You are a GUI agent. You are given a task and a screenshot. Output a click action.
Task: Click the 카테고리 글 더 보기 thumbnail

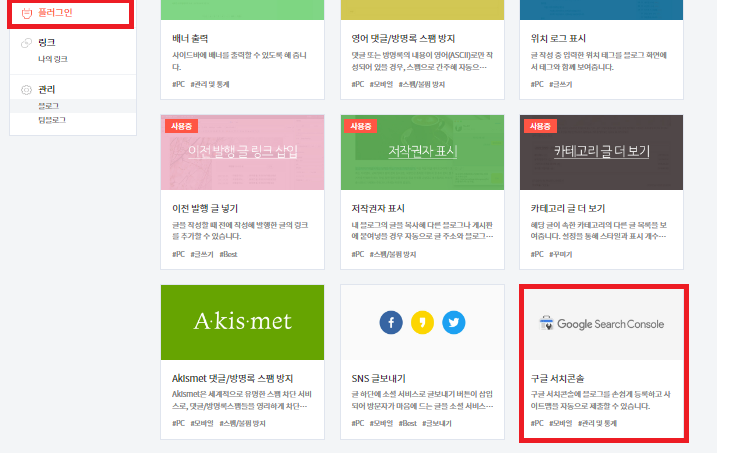601,152
